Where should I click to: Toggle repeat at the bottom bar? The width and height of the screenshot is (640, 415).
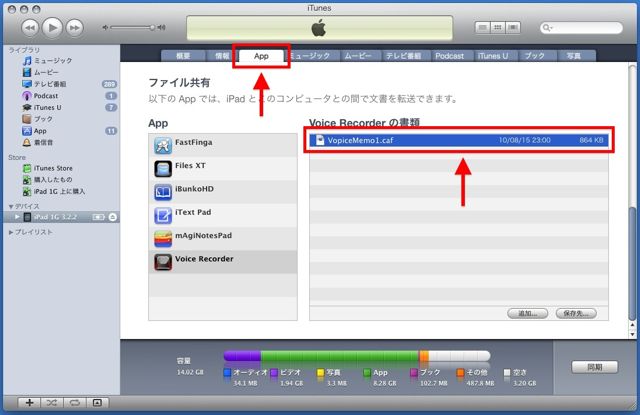(x=74, y=403)
